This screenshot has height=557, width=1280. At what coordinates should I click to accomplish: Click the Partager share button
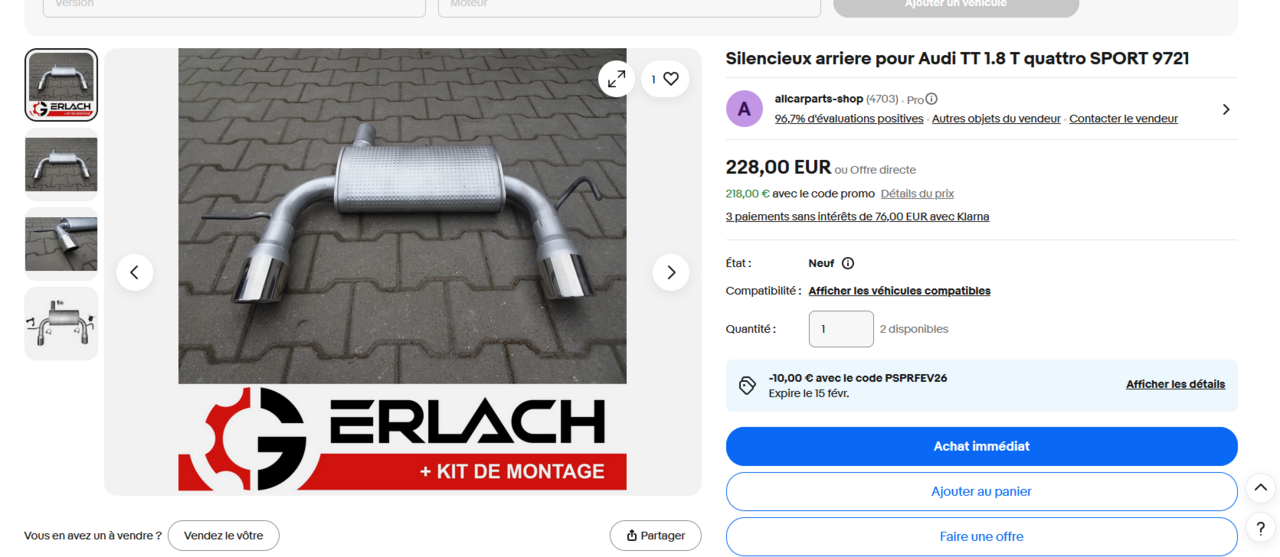click(655, 535)
